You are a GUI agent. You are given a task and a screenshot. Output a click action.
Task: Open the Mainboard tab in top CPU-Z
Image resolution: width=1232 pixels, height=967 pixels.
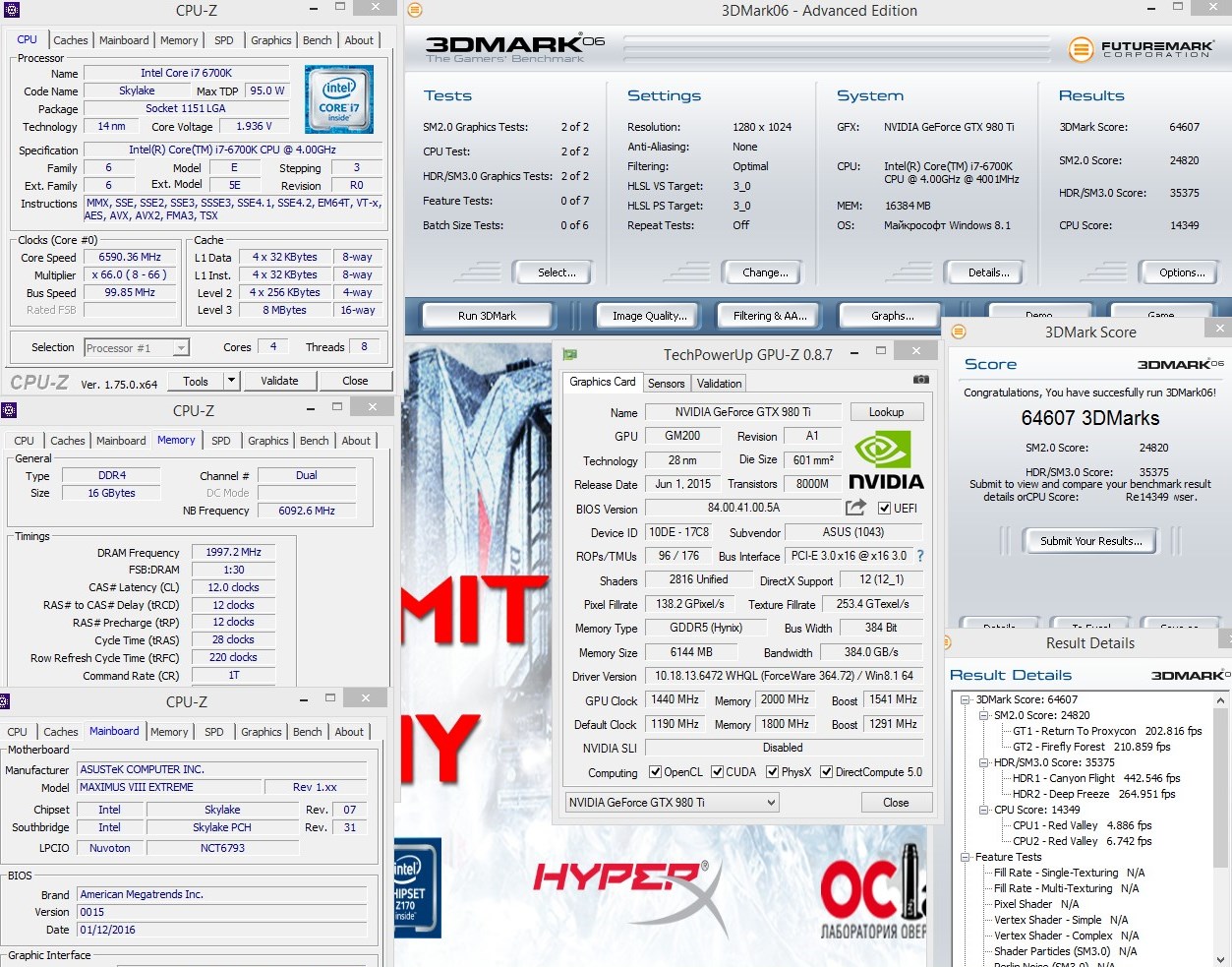click(x=124, y=40)
